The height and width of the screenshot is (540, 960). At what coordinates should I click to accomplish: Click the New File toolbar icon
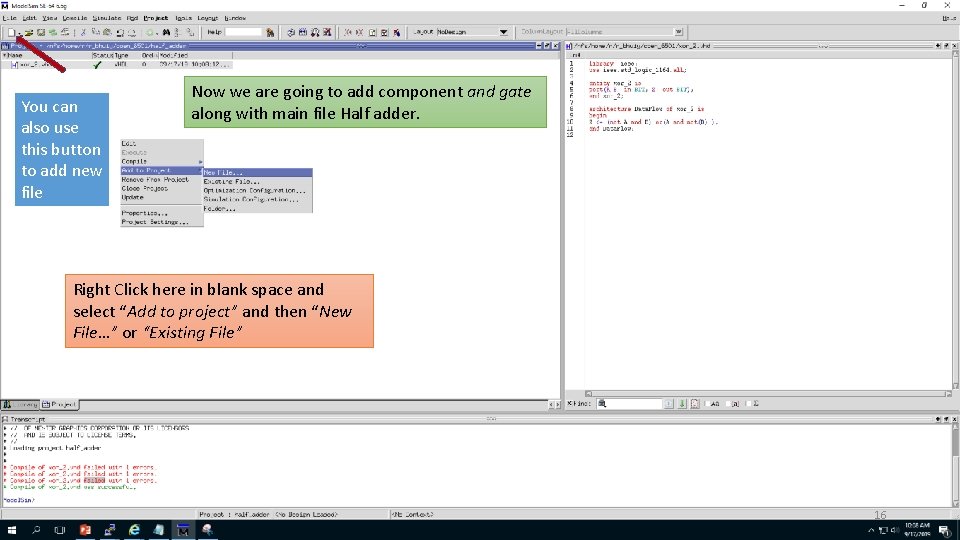[x=10, y=32]
